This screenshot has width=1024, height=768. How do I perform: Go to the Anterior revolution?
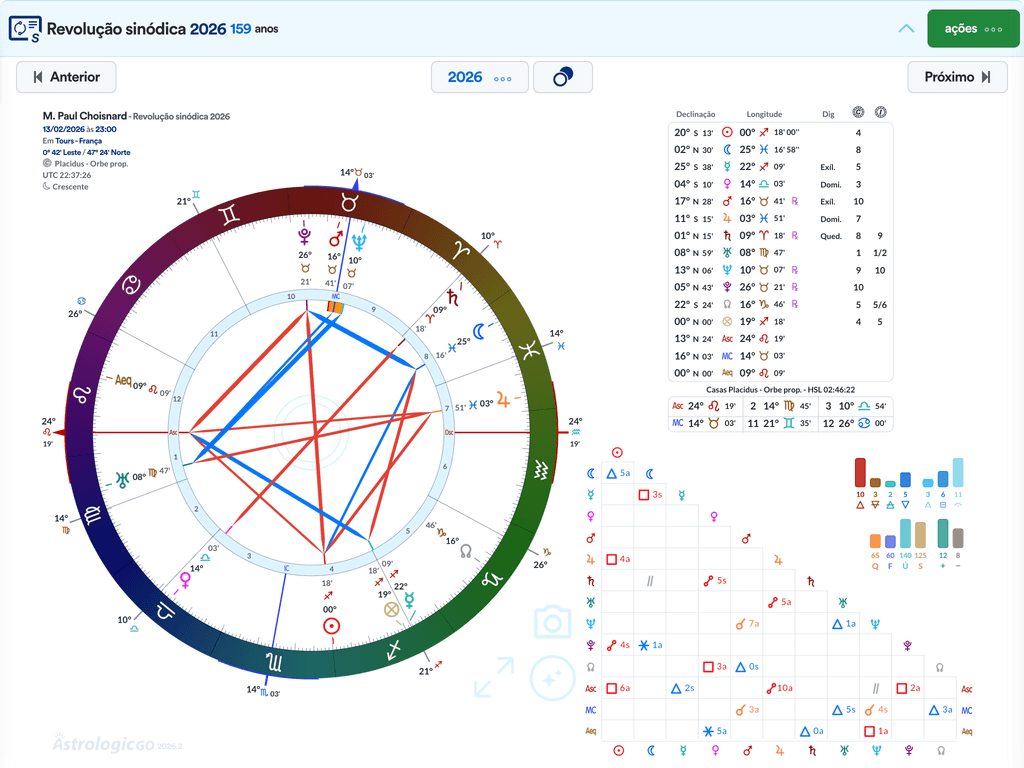pyautogui.click(x=66, y=77)
